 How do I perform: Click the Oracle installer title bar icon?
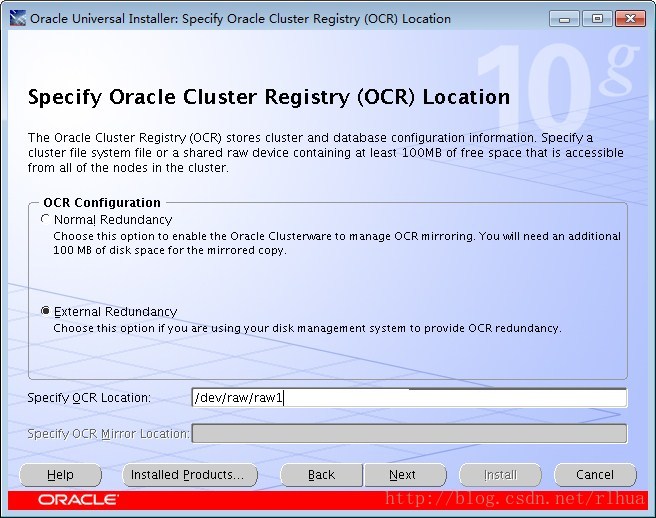pos(18,18)
